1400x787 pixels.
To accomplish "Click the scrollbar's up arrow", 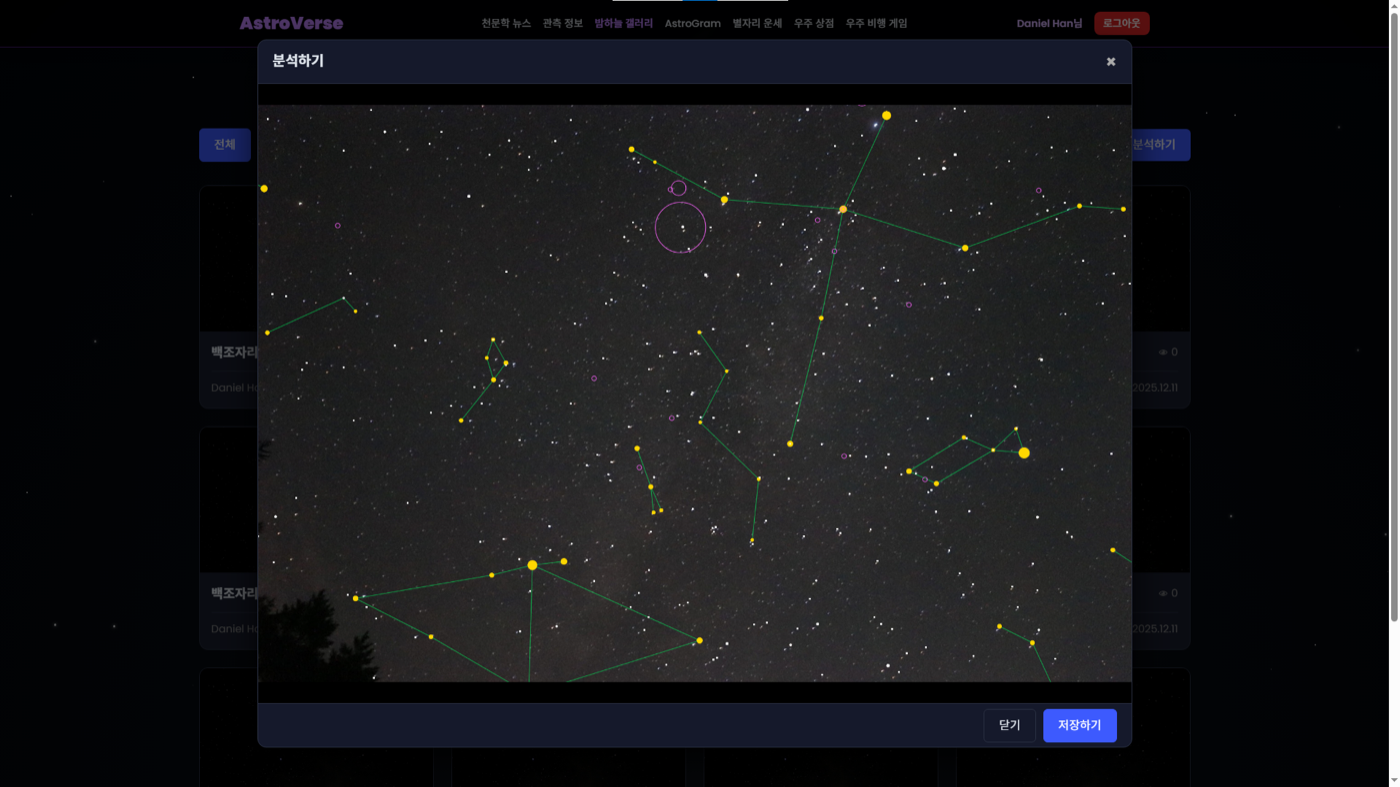I will (1394, 6).
